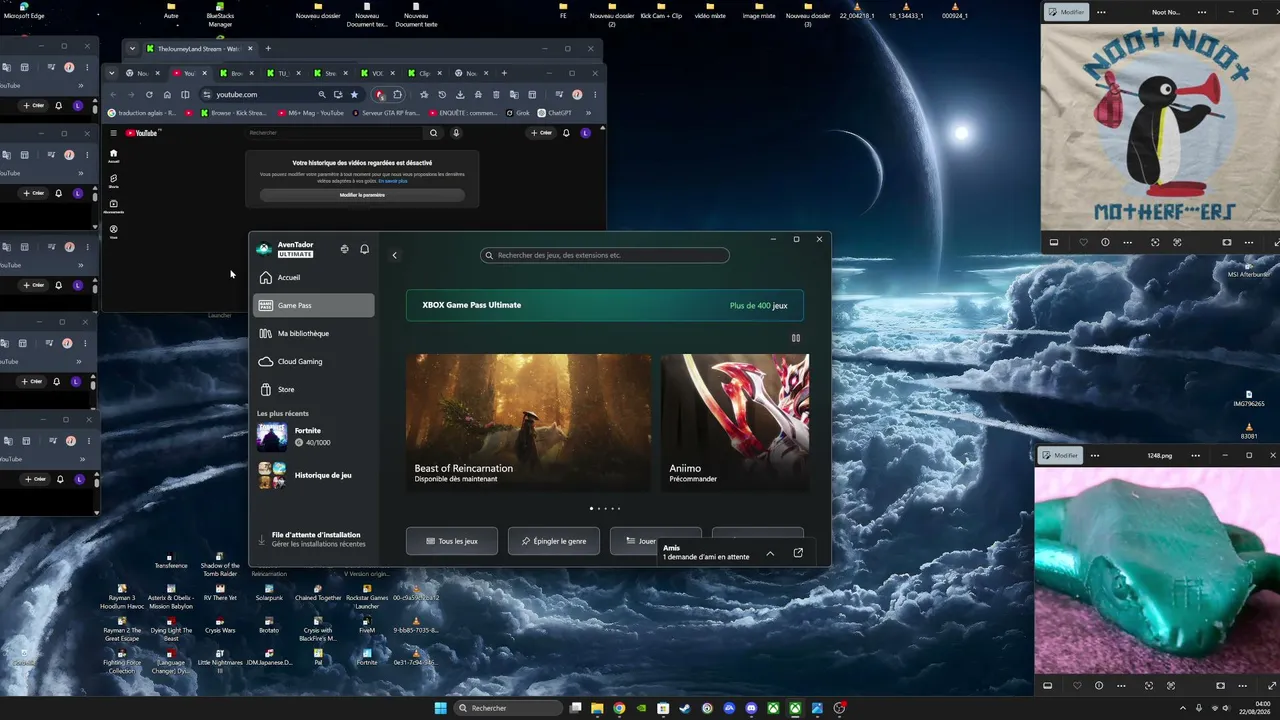Screen dimensions: 1280x720
Task: Open the tab list dropdown in the YouTube browser window
Action: click(x=113, y=73)
